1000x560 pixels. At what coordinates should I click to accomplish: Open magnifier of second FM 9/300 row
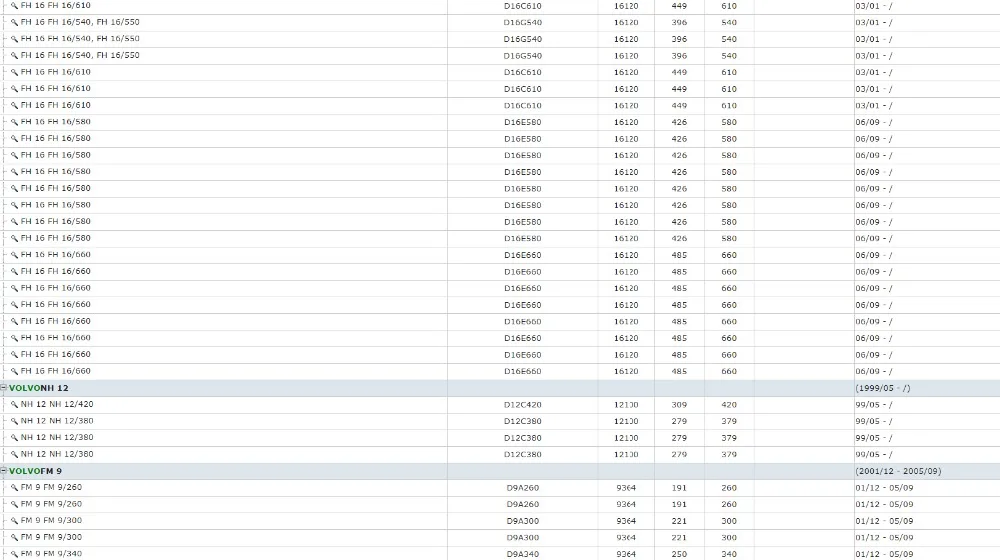pos(14,537)
